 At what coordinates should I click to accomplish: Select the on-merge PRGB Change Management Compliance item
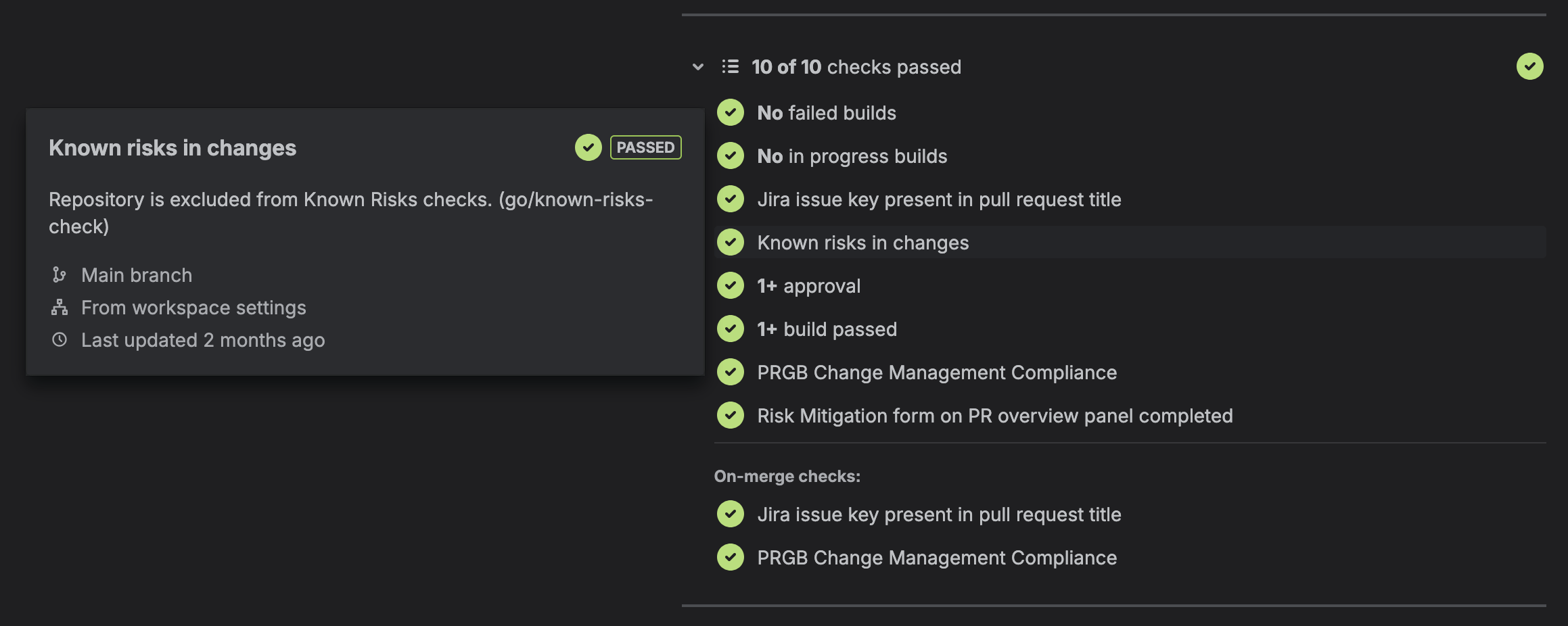[936, 558]
